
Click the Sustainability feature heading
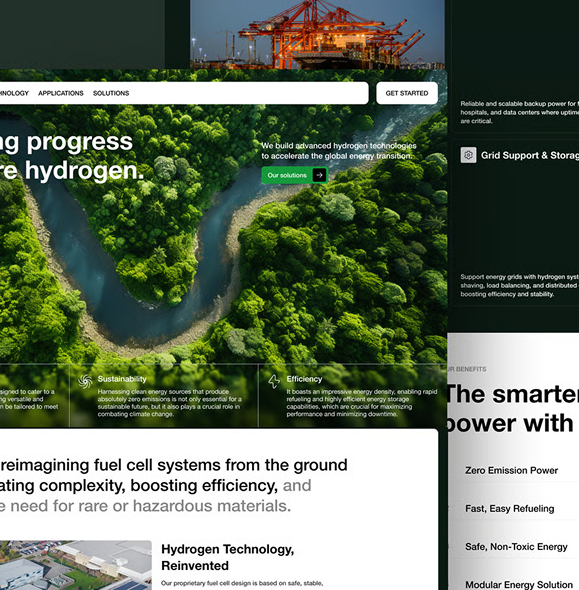[122, 379]
